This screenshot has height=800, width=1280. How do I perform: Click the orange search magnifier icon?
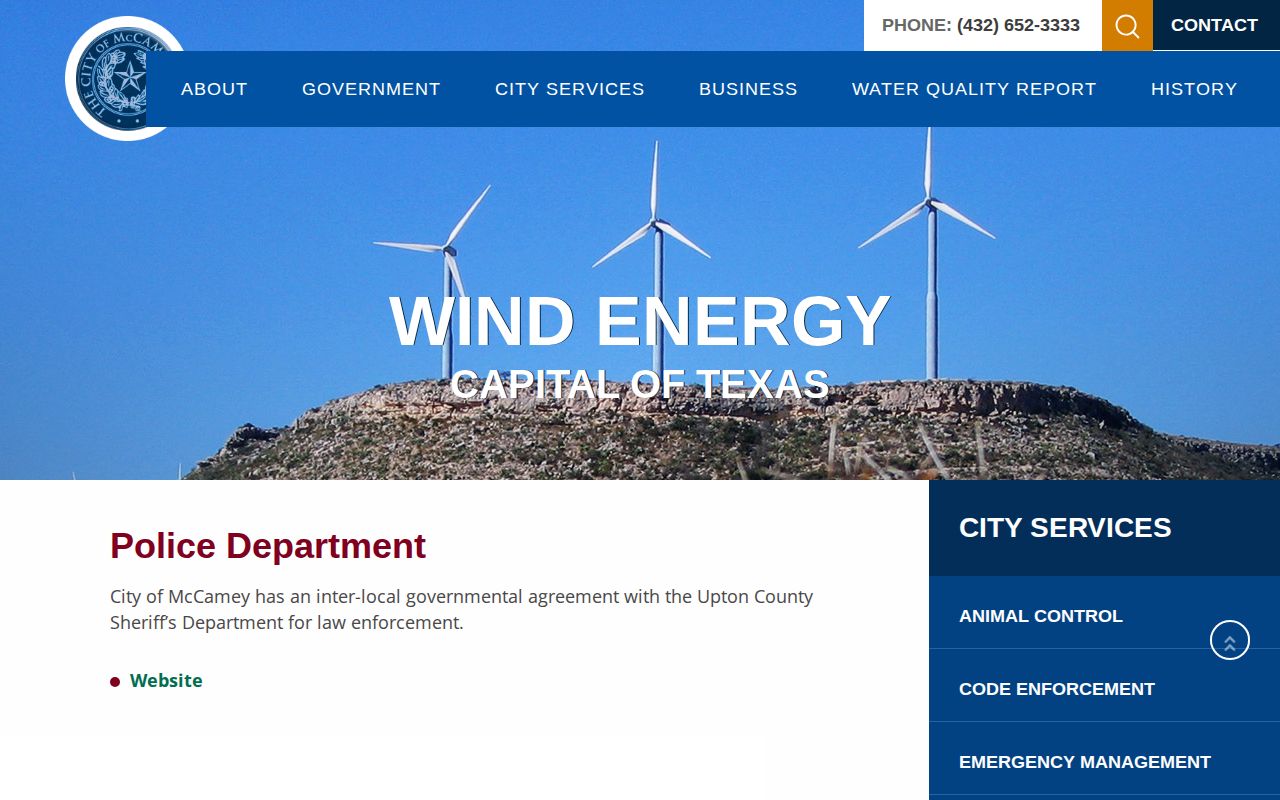[1127, 25]
